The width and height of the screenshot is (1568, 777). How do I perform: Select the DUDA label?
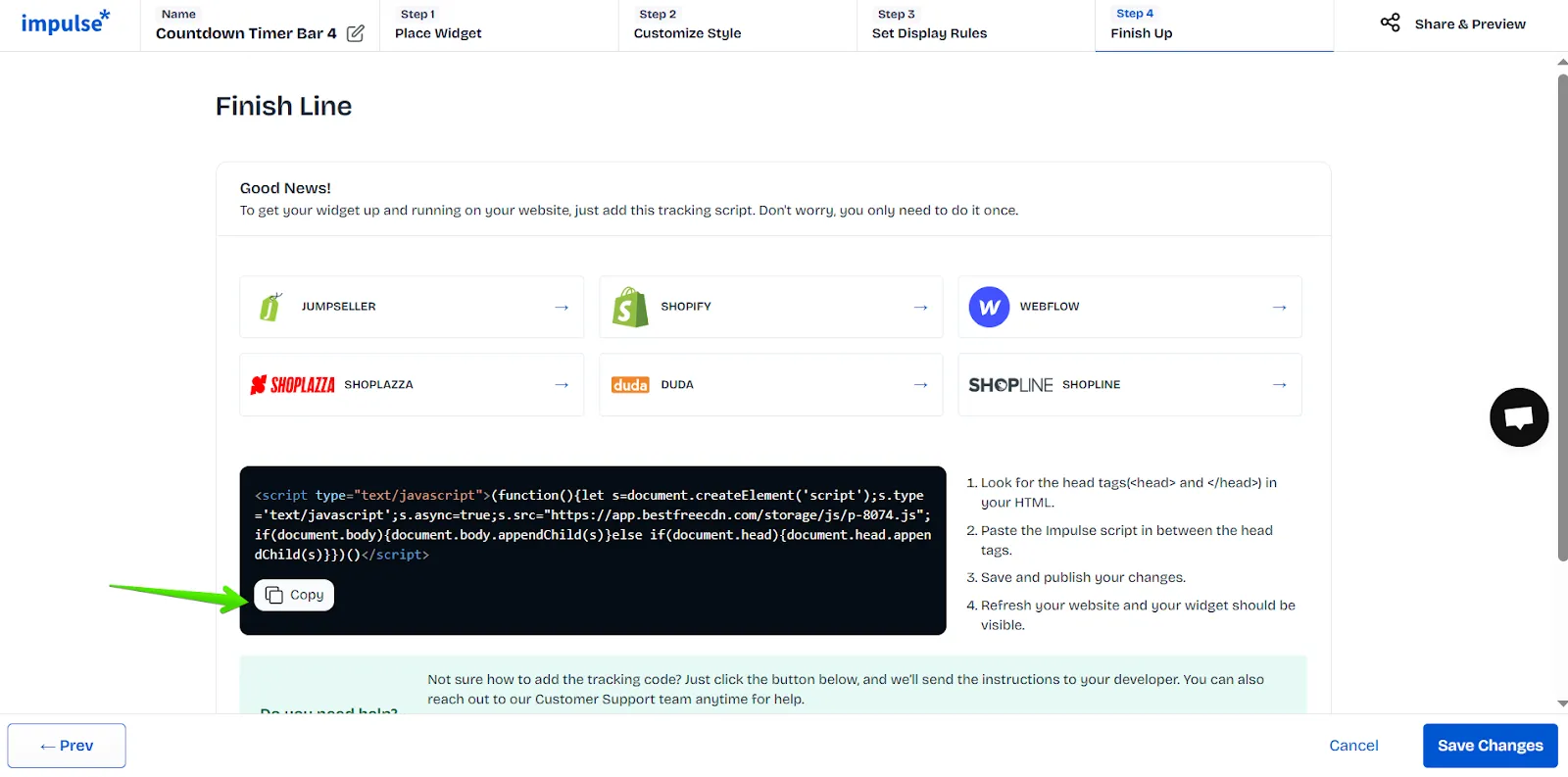pos(677,385)
